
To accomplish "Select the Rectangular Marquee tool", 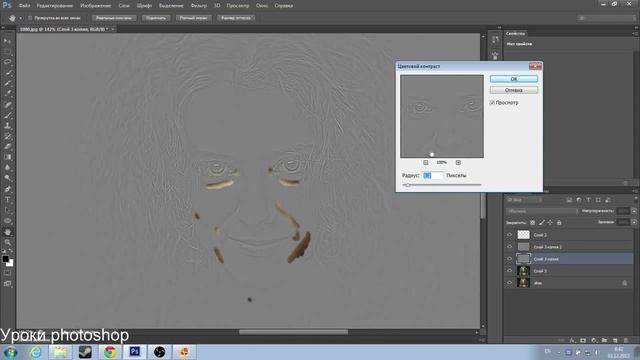I will (x=7, y=51).
